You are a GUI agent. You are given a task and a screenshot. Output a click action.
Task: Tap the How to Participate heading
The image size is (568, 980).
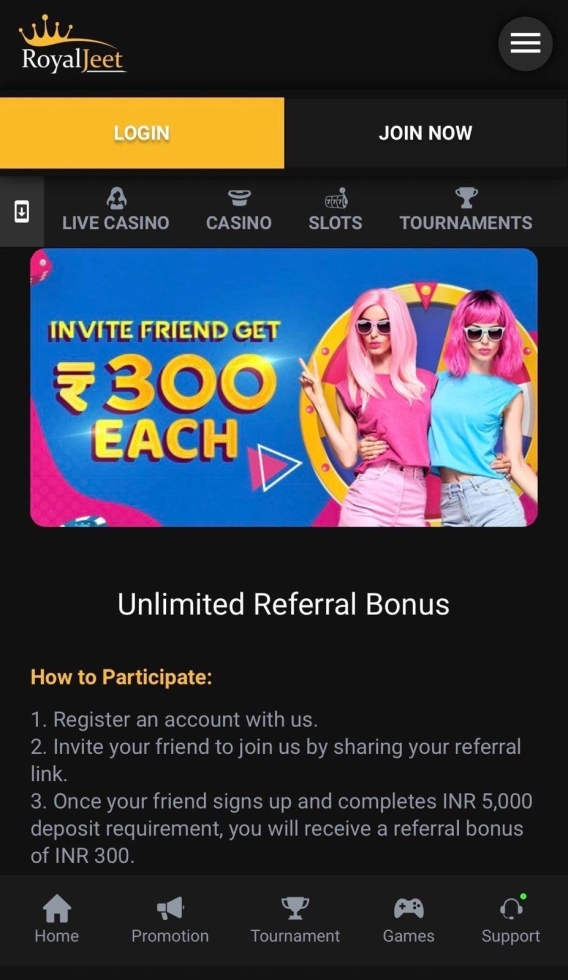(x=121, y=677)
